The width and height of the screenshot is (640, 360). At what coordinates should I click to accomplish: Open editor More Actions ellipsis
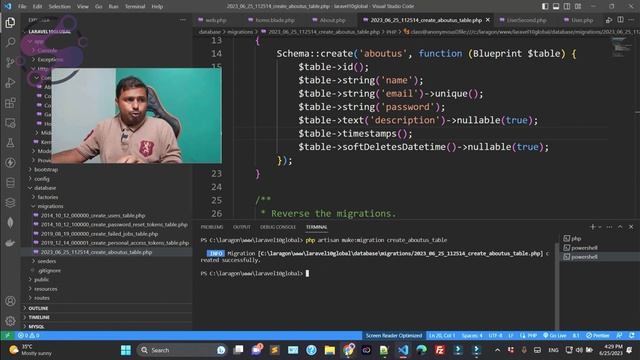pyautogui.click(x=631, y=20)
